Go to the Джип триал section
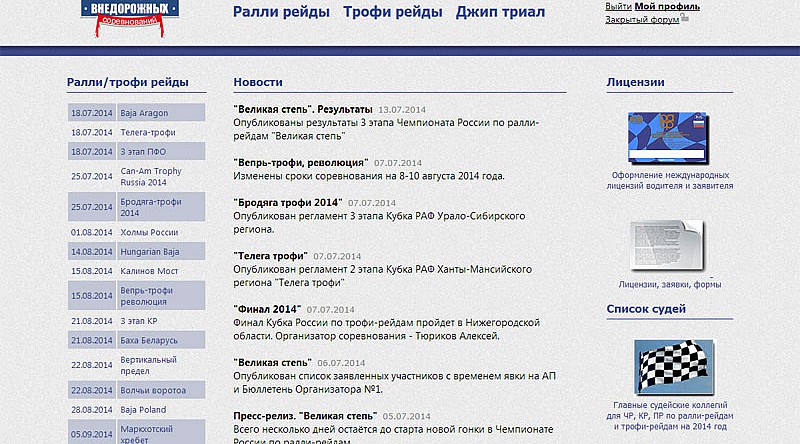The width and height of the screenshot is (800, 444). pyautogui.click(x=500, y=12)
